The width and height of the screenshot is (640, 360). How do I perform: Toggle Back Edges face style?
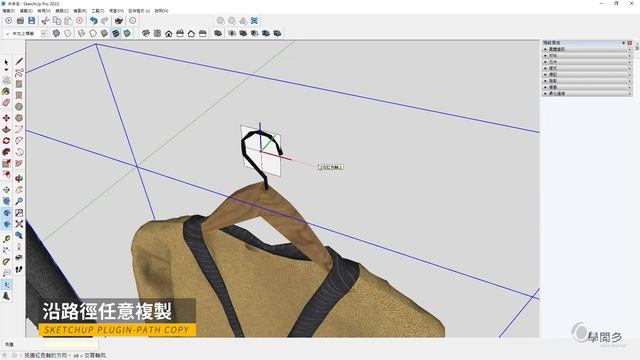click(67, 33)
